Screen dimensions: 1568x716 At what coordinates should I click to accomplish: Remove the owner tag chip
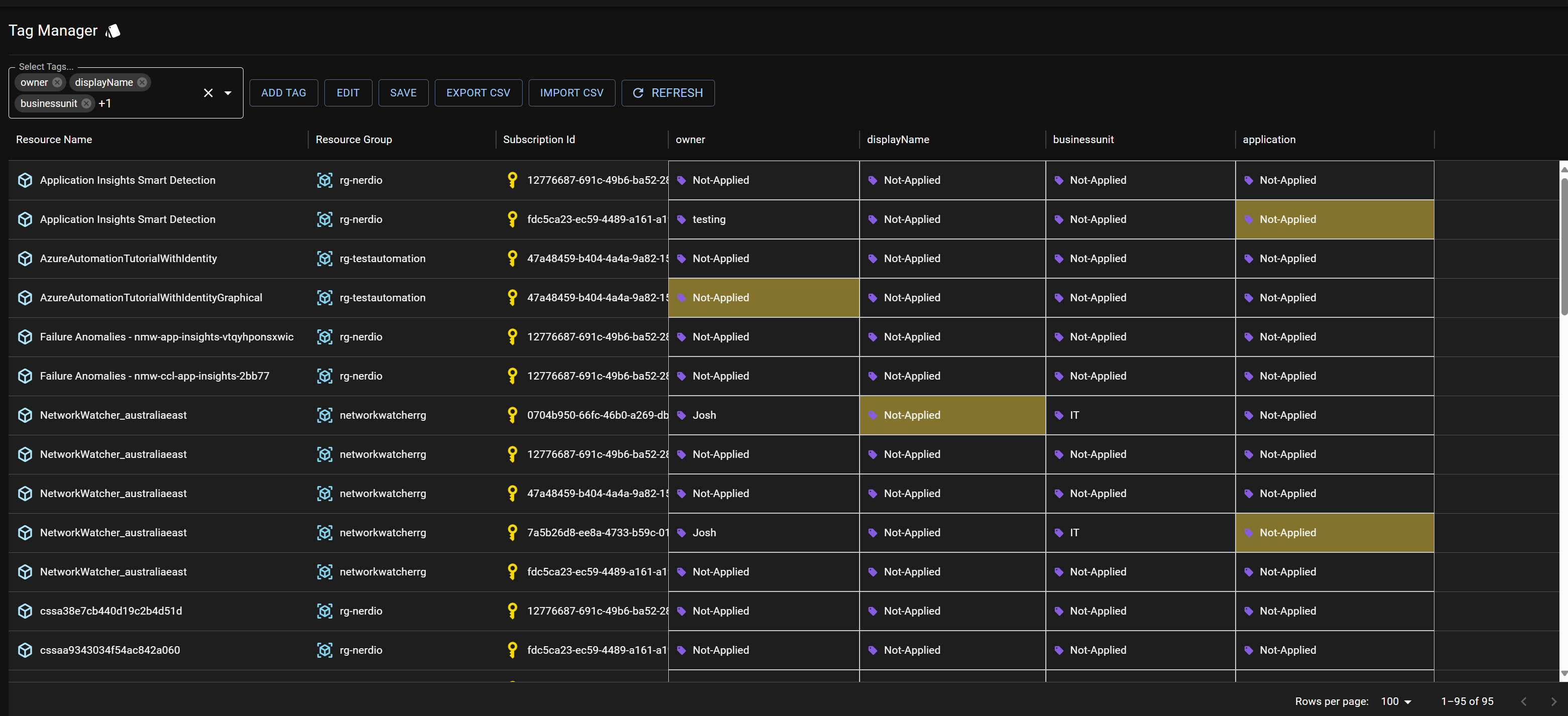(57, 82)
